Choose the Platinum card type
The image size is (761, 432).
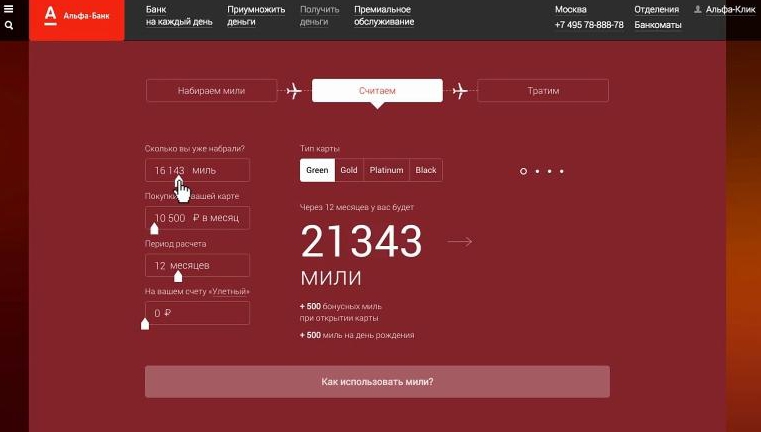coord(386,170)
